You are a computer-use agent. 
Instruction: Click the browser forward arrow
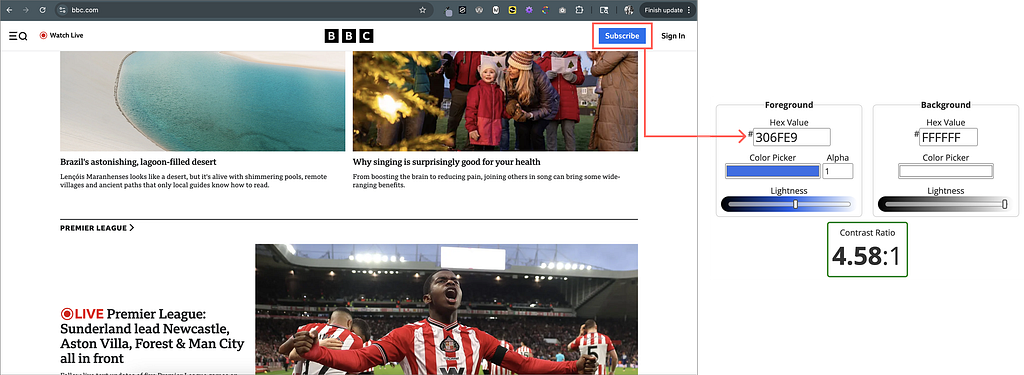pos(25,10)
